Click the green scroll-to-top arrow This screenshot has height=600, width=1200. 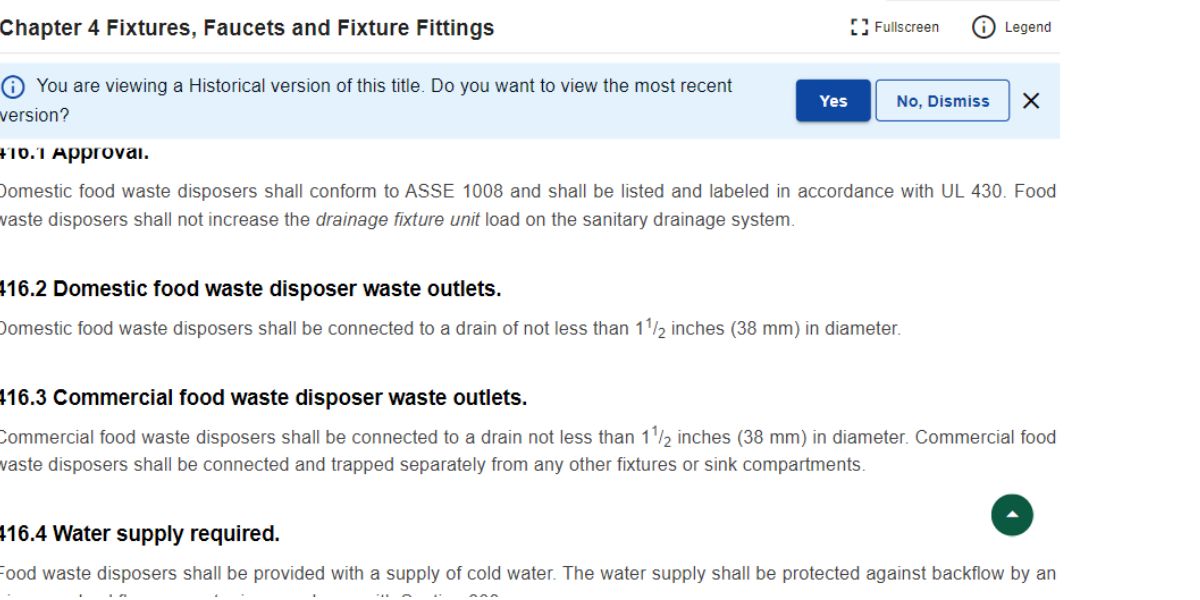coord(1012,514)
